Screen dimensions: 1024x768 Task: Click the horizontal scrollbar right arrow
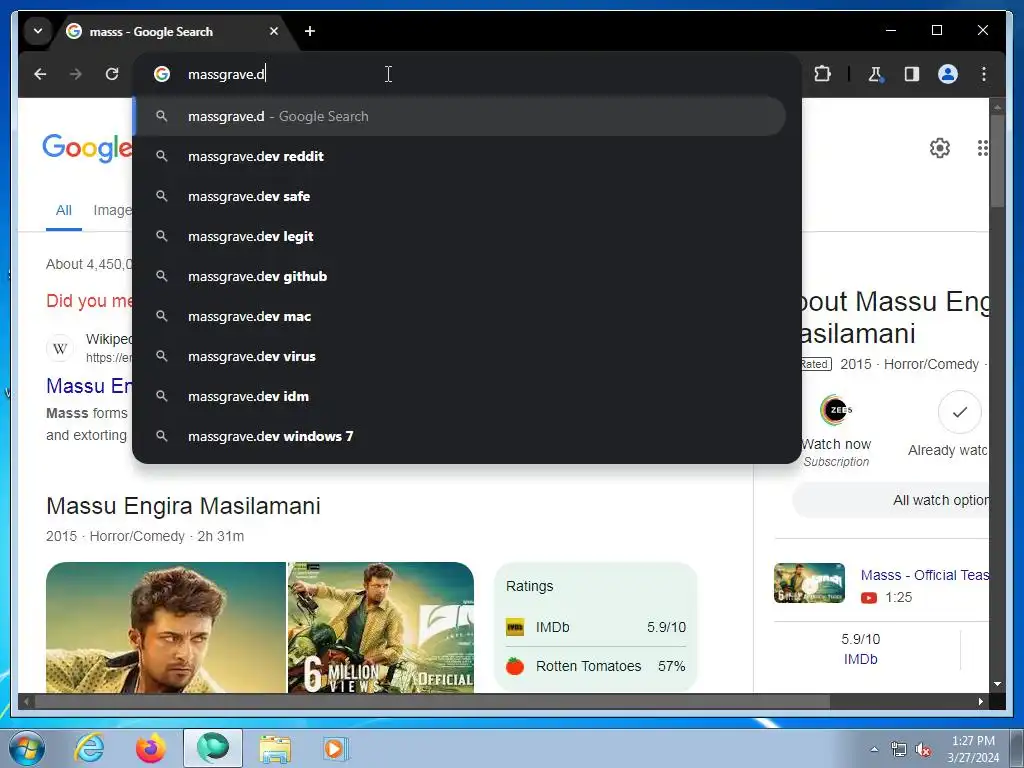(980, 701)
